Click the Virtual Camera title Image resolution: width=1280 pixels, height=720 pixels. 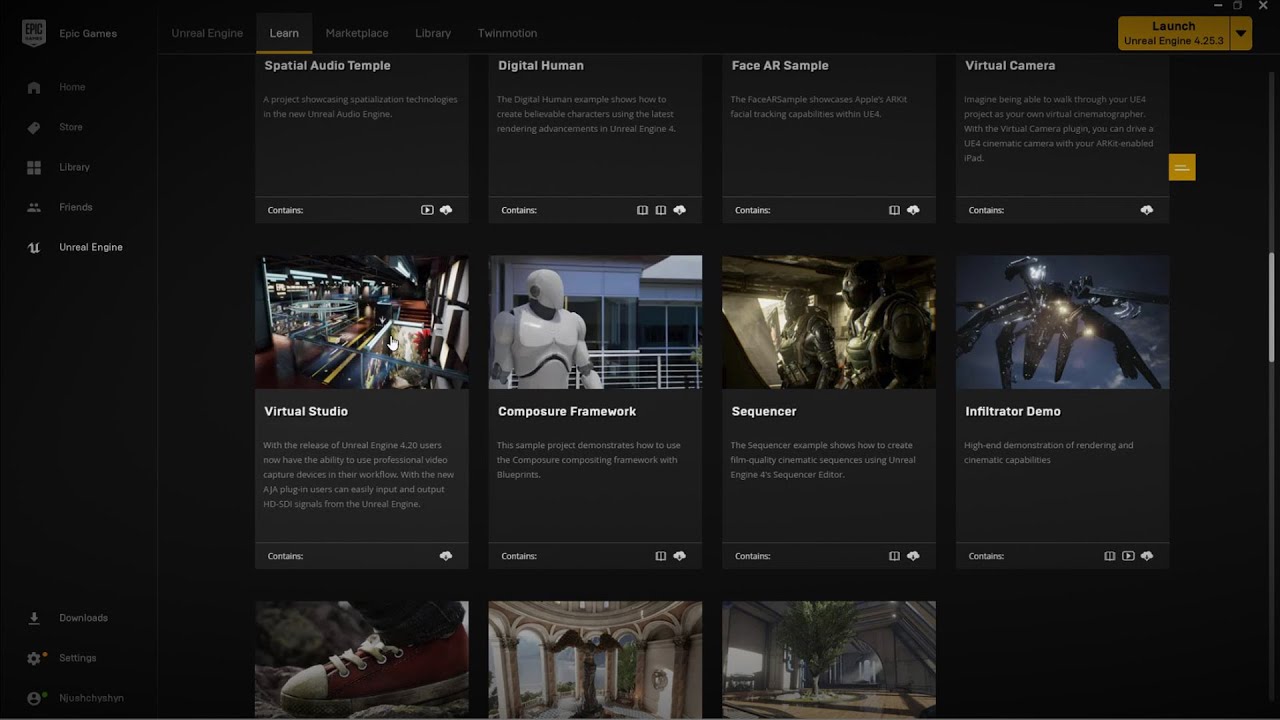(1010, 65)
